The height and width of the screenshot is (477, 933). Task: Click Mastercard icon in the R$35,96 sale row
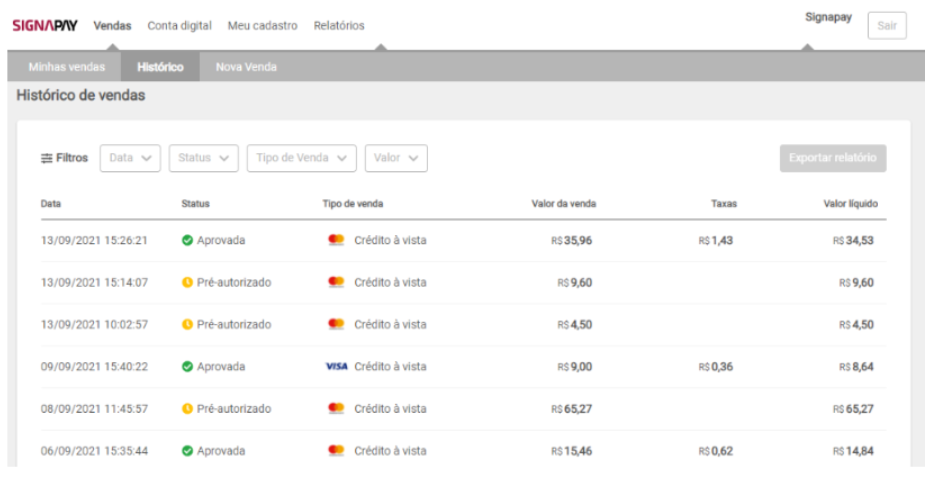click(x=337, y=241)
